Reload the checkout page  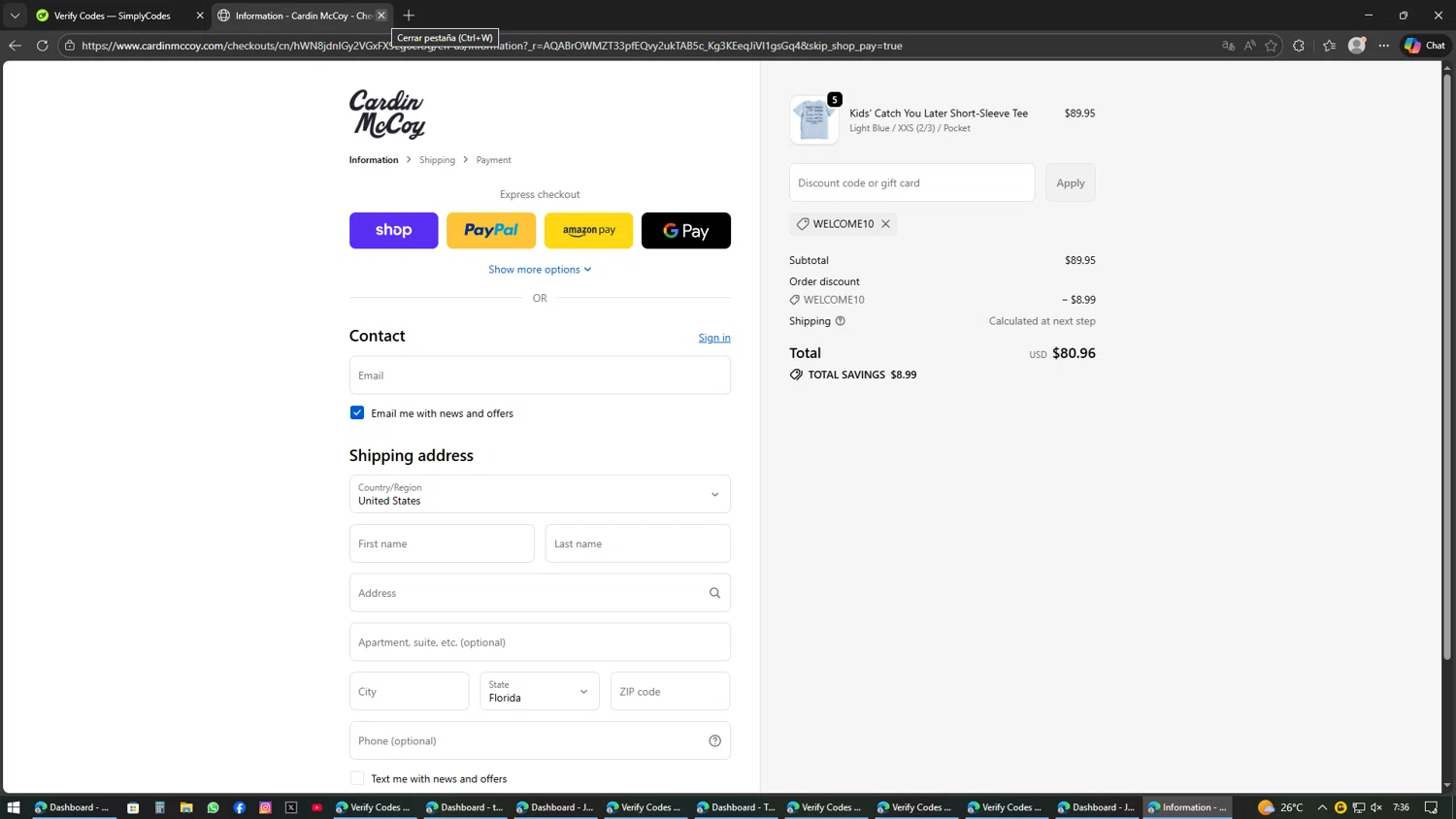pyautogui.click(x=42, y=46)
